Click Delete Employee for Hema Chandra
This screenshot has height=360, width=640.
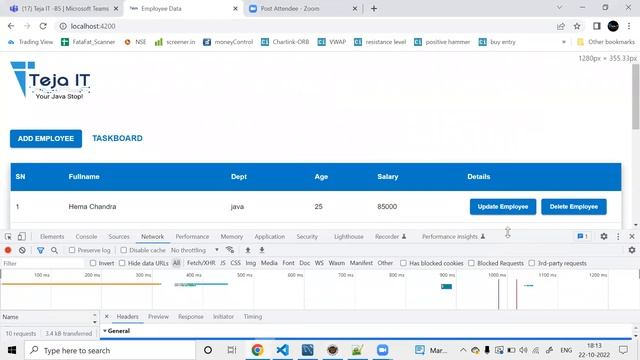574,207
